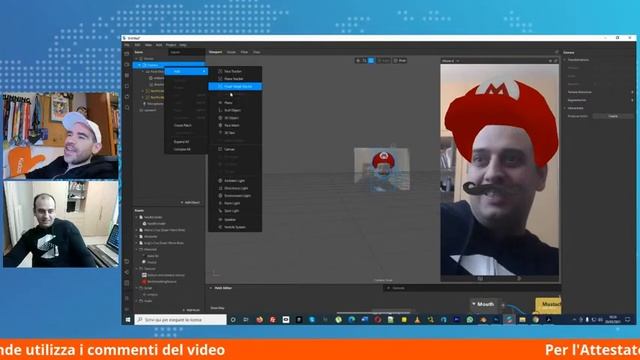Add a Particle System from submenu

click(x=235, y=227)
